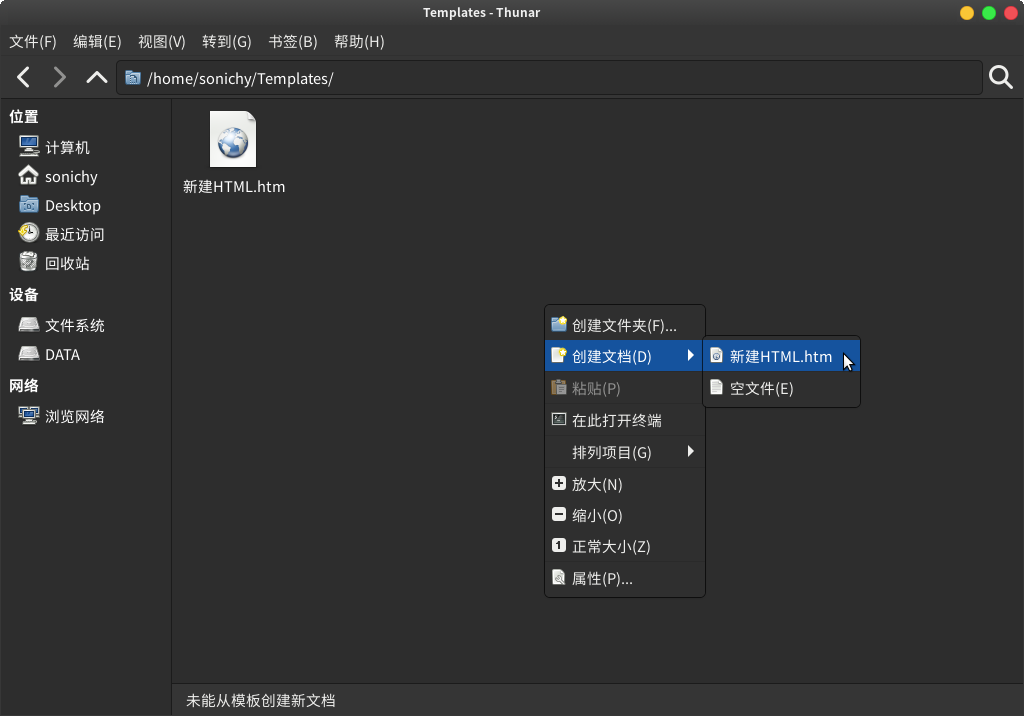This screenshot has width=1024, height=716.
Task: Open the sonichy home folder
Action: coord(70,176)
